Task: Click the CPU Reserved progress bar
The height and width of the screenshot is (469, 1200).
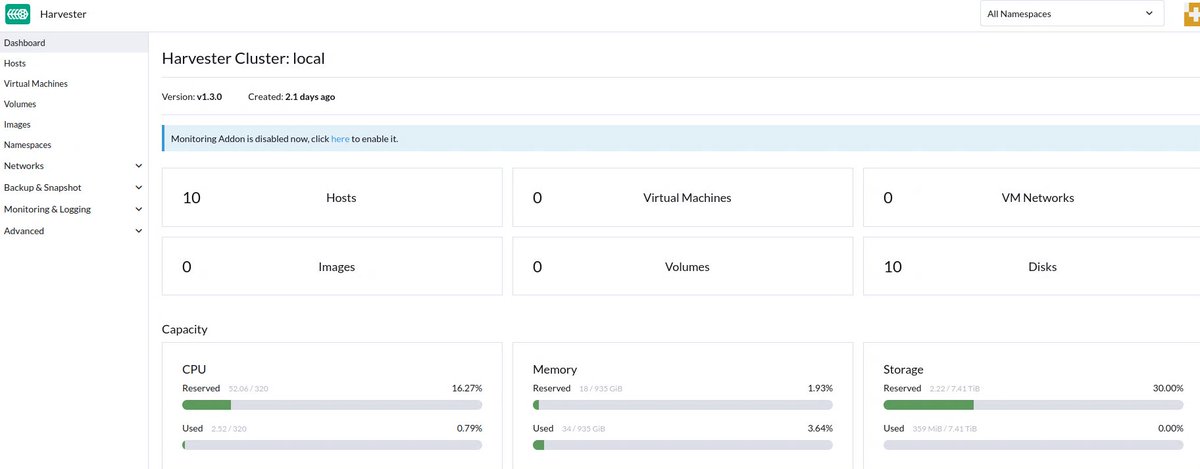Action: (332, 405)
